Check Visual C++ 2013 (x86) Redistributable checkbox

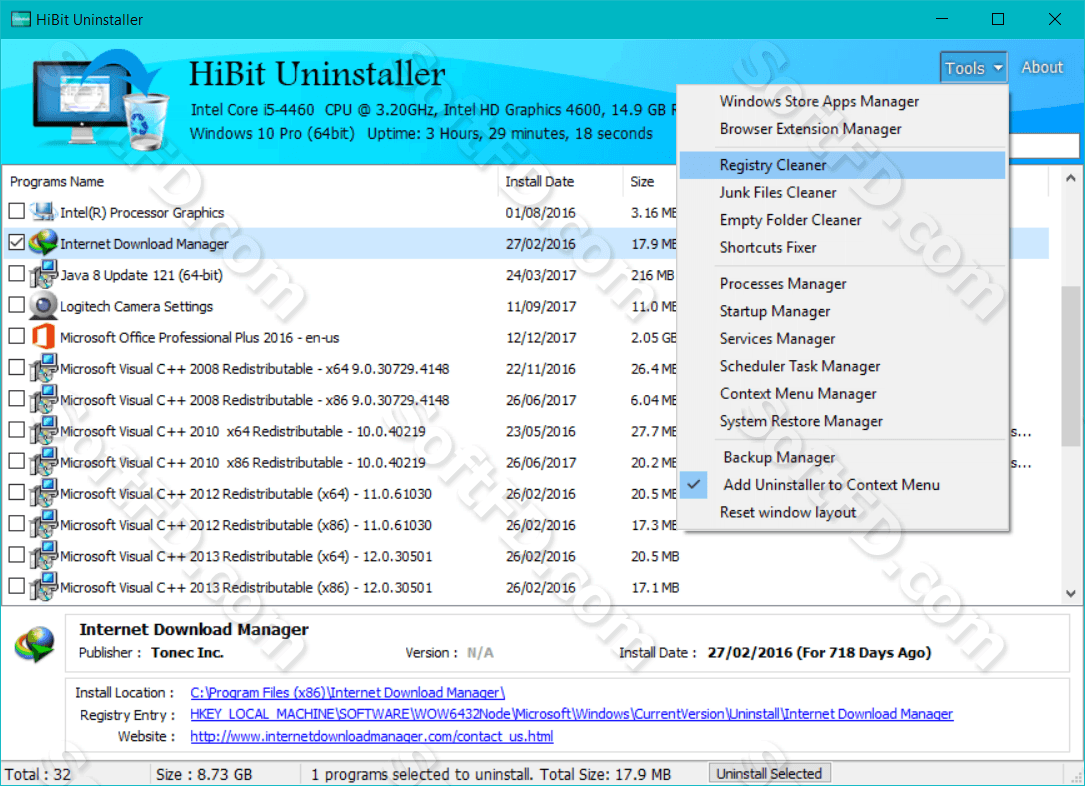point(17,586)
